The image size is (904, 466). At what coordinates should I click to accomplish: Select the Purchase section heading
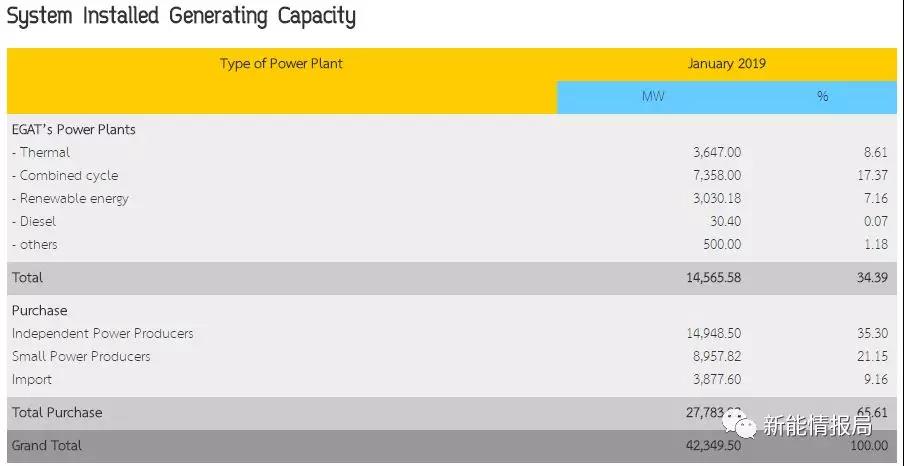[x=39, y=310]
